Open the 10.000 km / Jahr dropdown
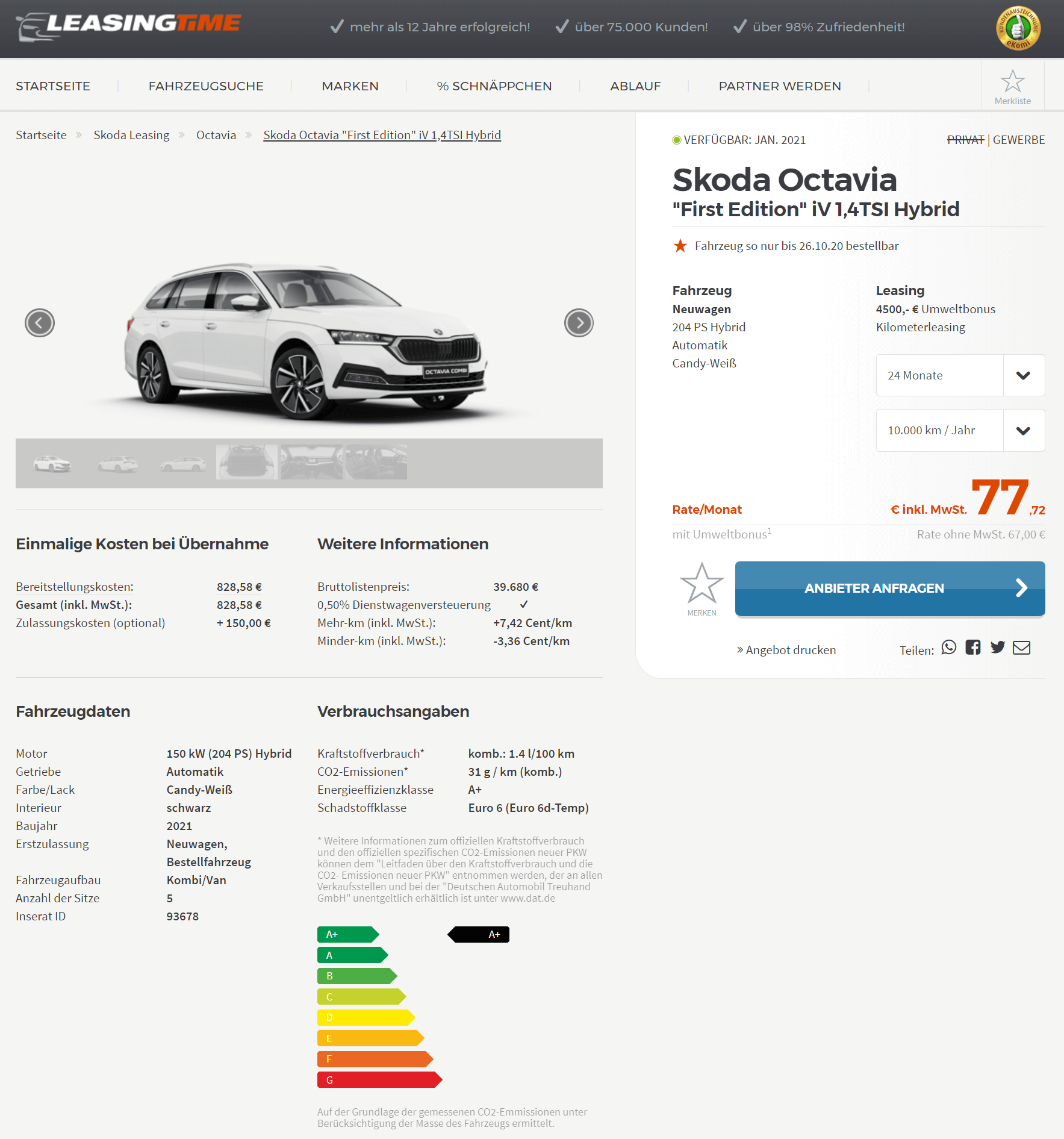 coord(960,430)
